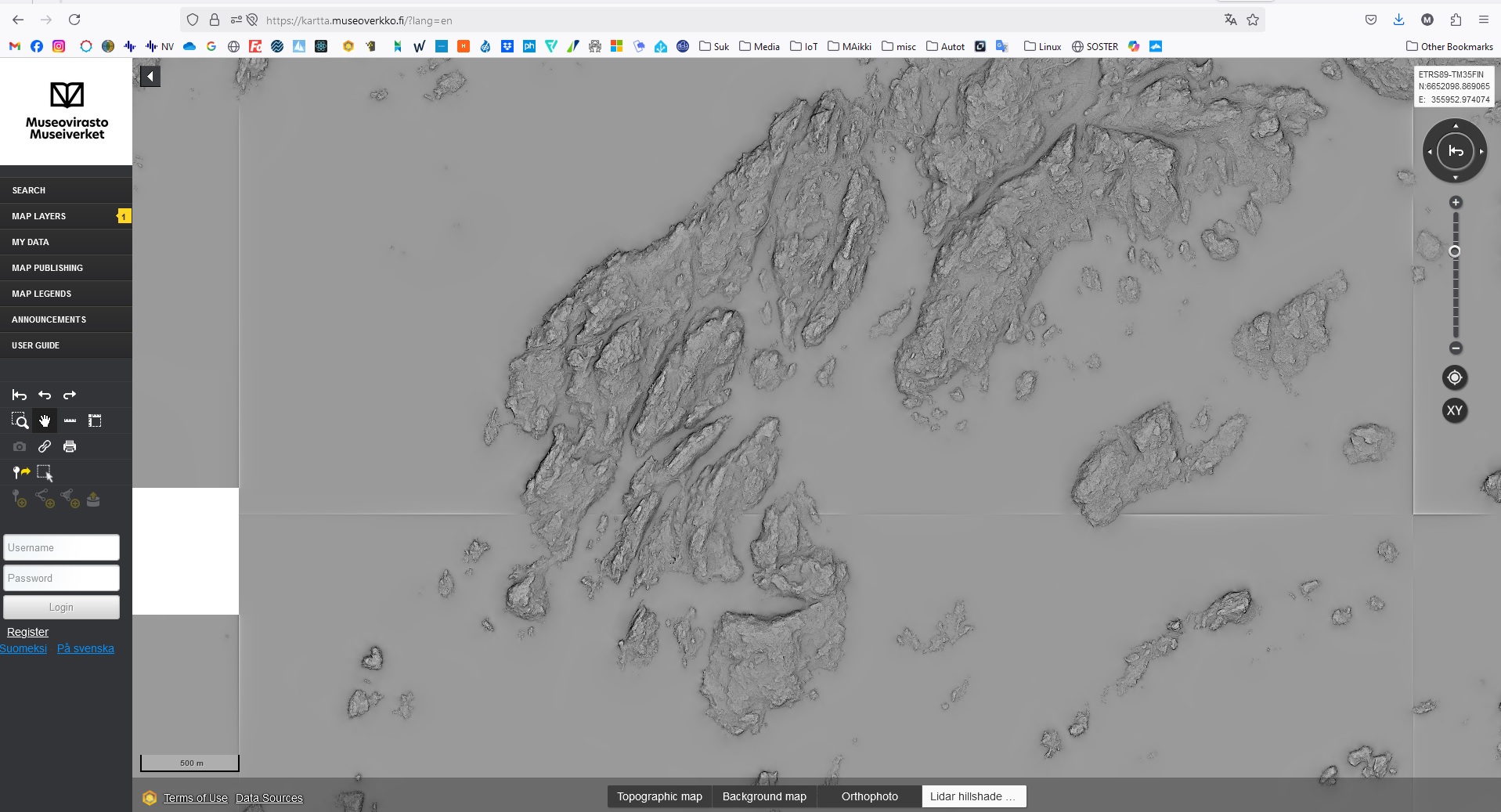The height and width of the screenshot is (812, 1501).
Task: Open the MY DATA panel
Action: [66, 242]
